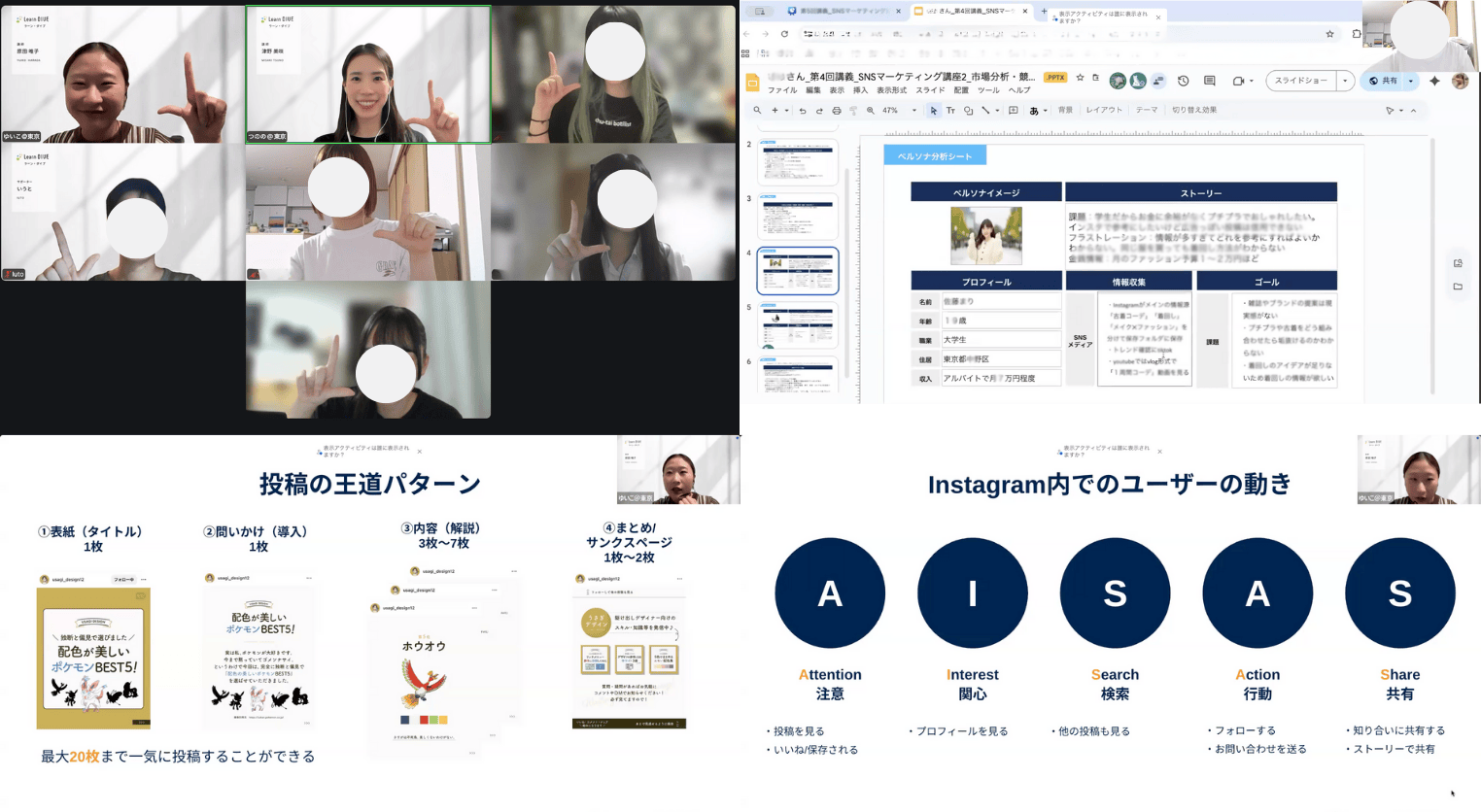Select the paint format roller icon

[853, 111]
